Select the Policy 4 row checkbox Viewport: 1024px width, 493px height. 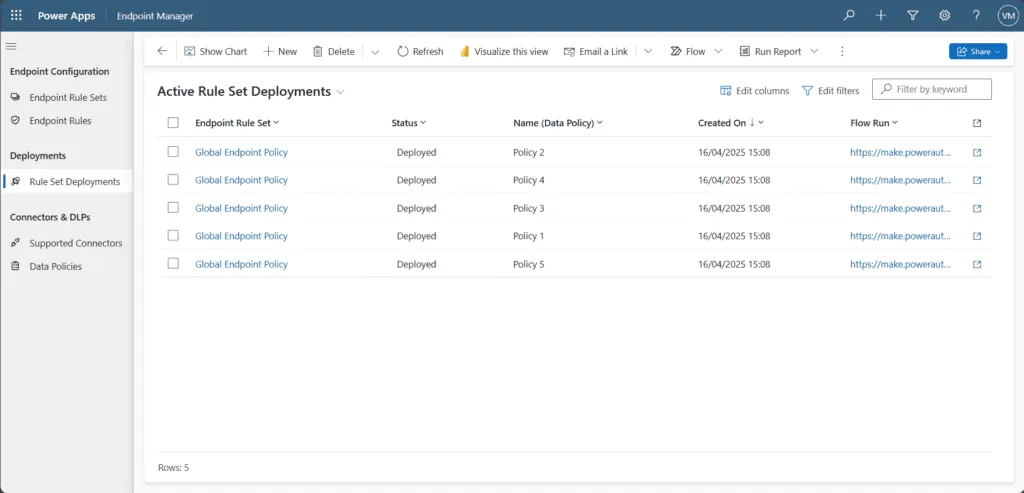coord(173,180)
